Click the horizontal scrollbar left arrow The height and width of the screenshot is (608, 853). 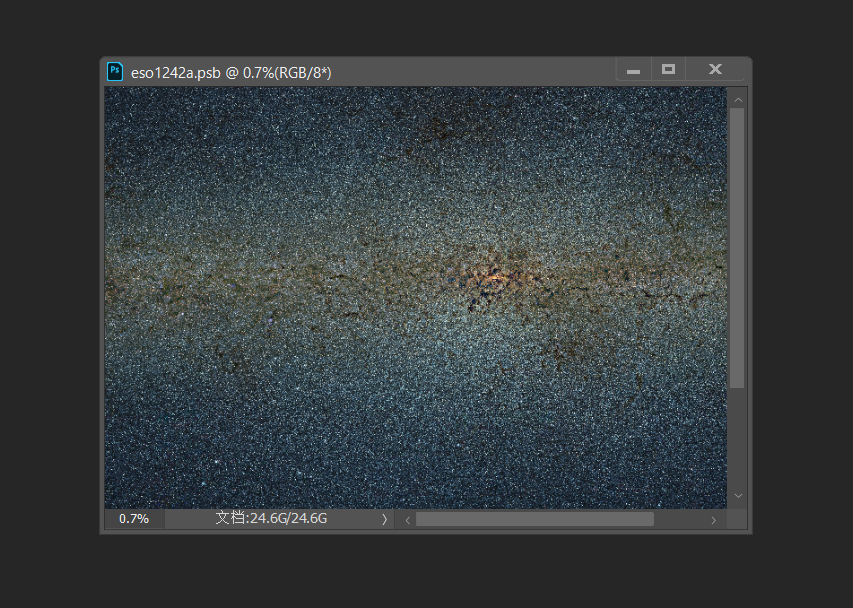pos(407,520)
